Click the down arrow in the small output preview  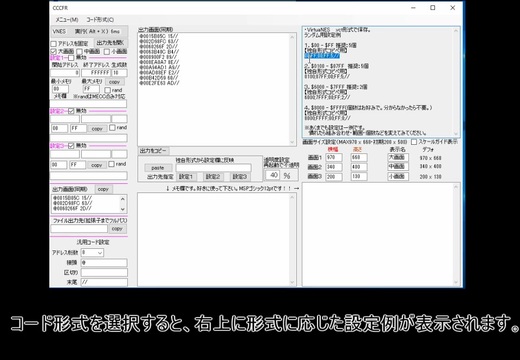coord(122,209)
